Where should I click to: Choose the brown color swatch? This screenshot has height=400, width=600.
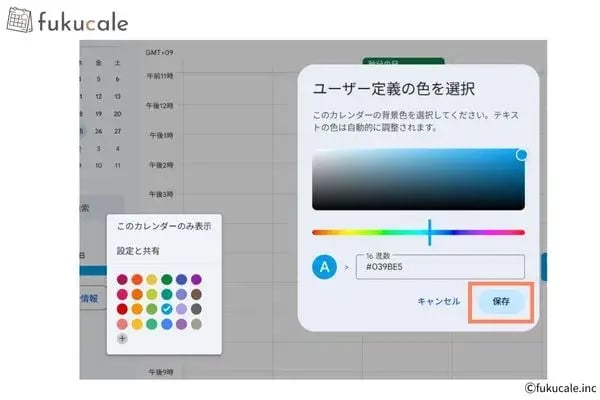pos(196,294)
